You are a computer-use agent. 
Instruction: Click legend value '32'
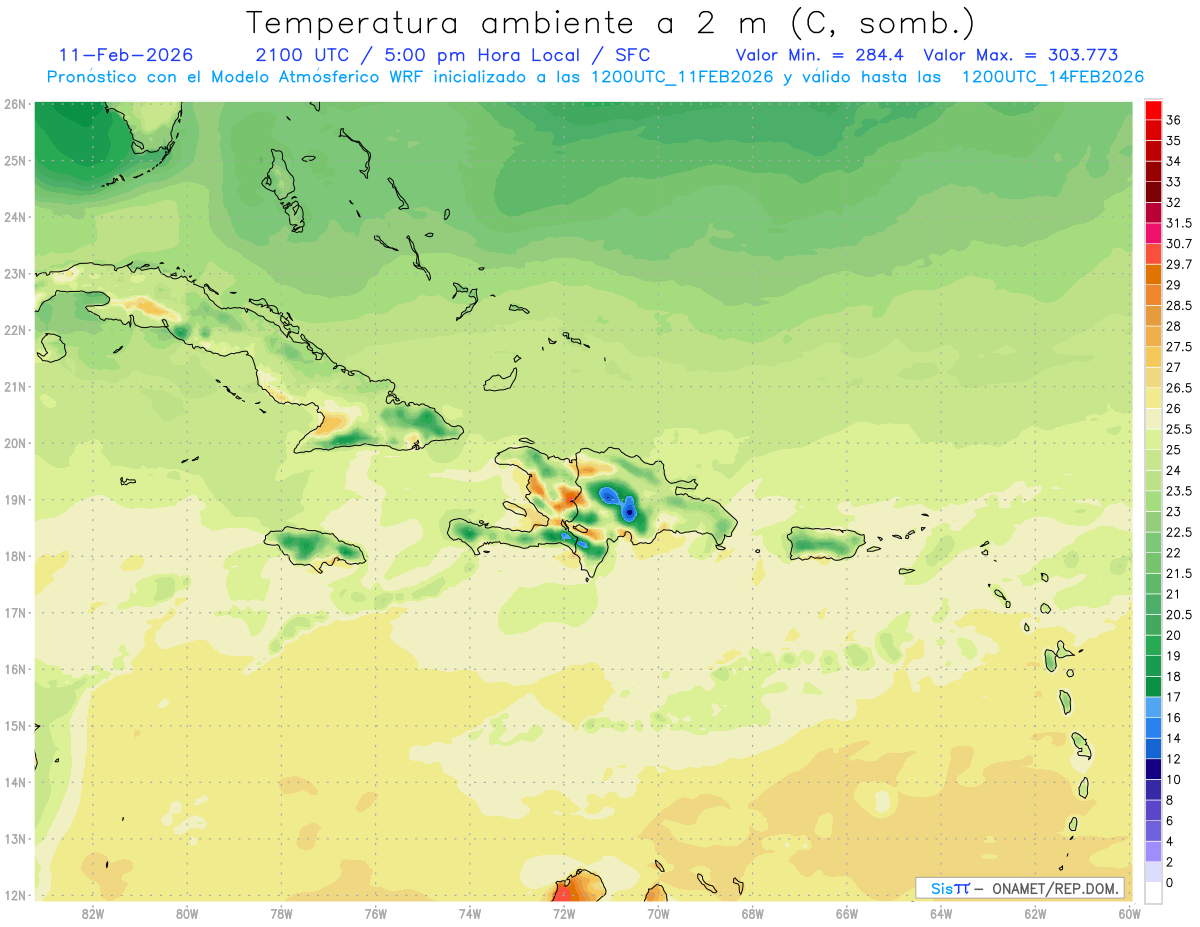pyautogui.click(x=1174, y=202)
